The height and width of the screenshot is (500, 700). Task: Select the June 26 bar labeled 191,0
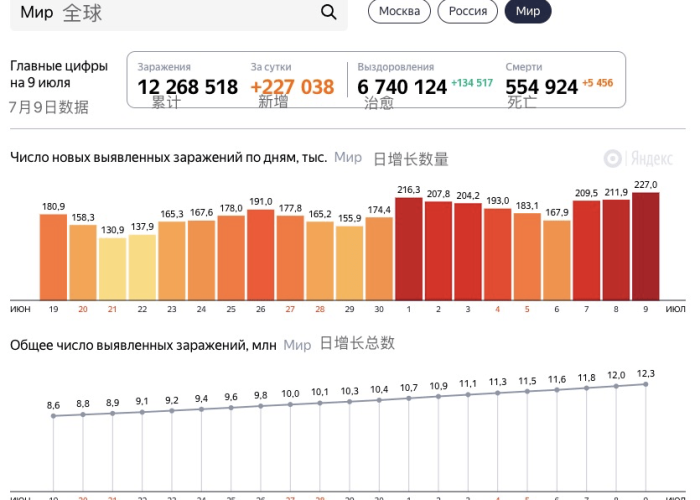point(260,255)
